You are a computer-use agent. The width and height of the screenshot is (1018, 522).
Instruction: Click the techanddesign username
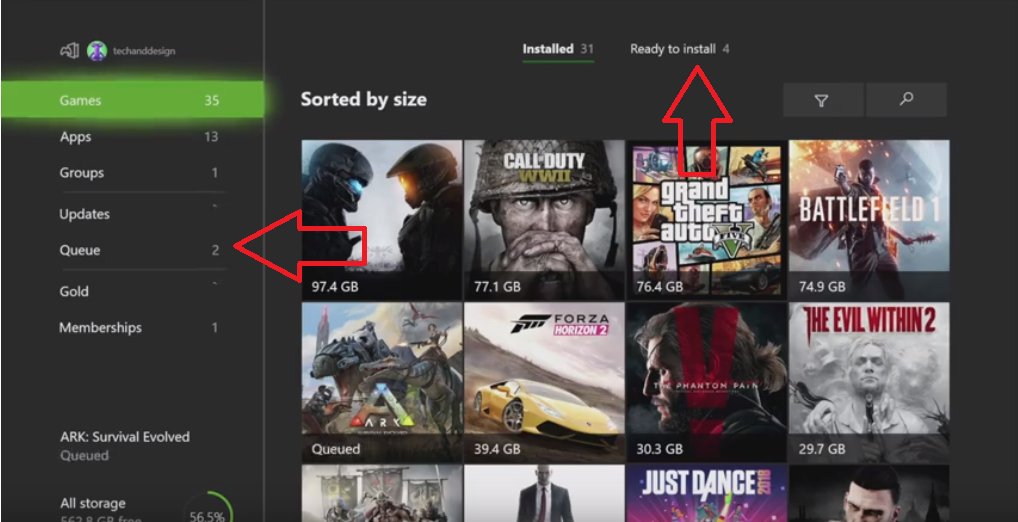tap(144, 51)
